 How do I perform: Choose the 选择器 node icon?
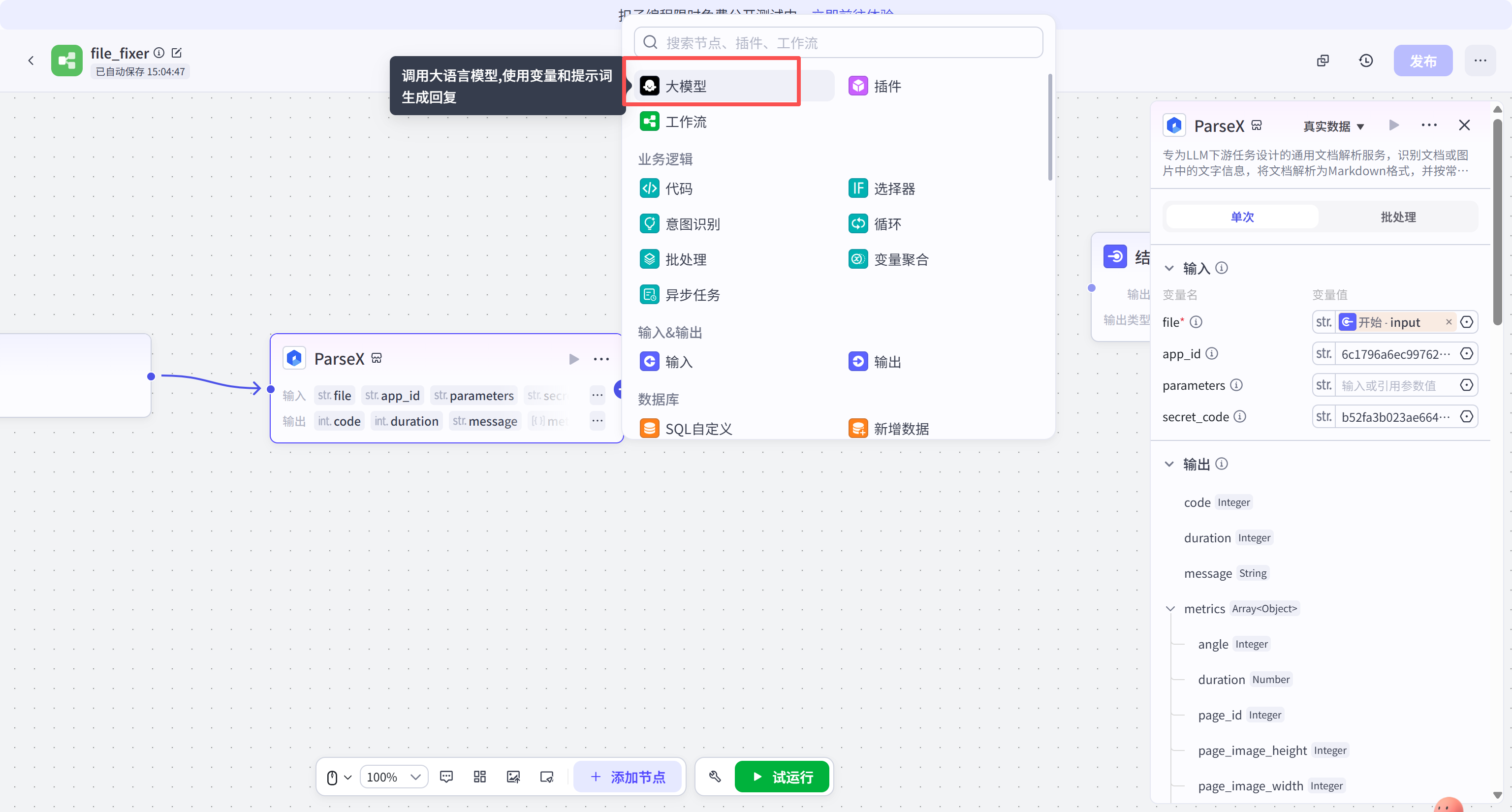(x=857, y=188)
